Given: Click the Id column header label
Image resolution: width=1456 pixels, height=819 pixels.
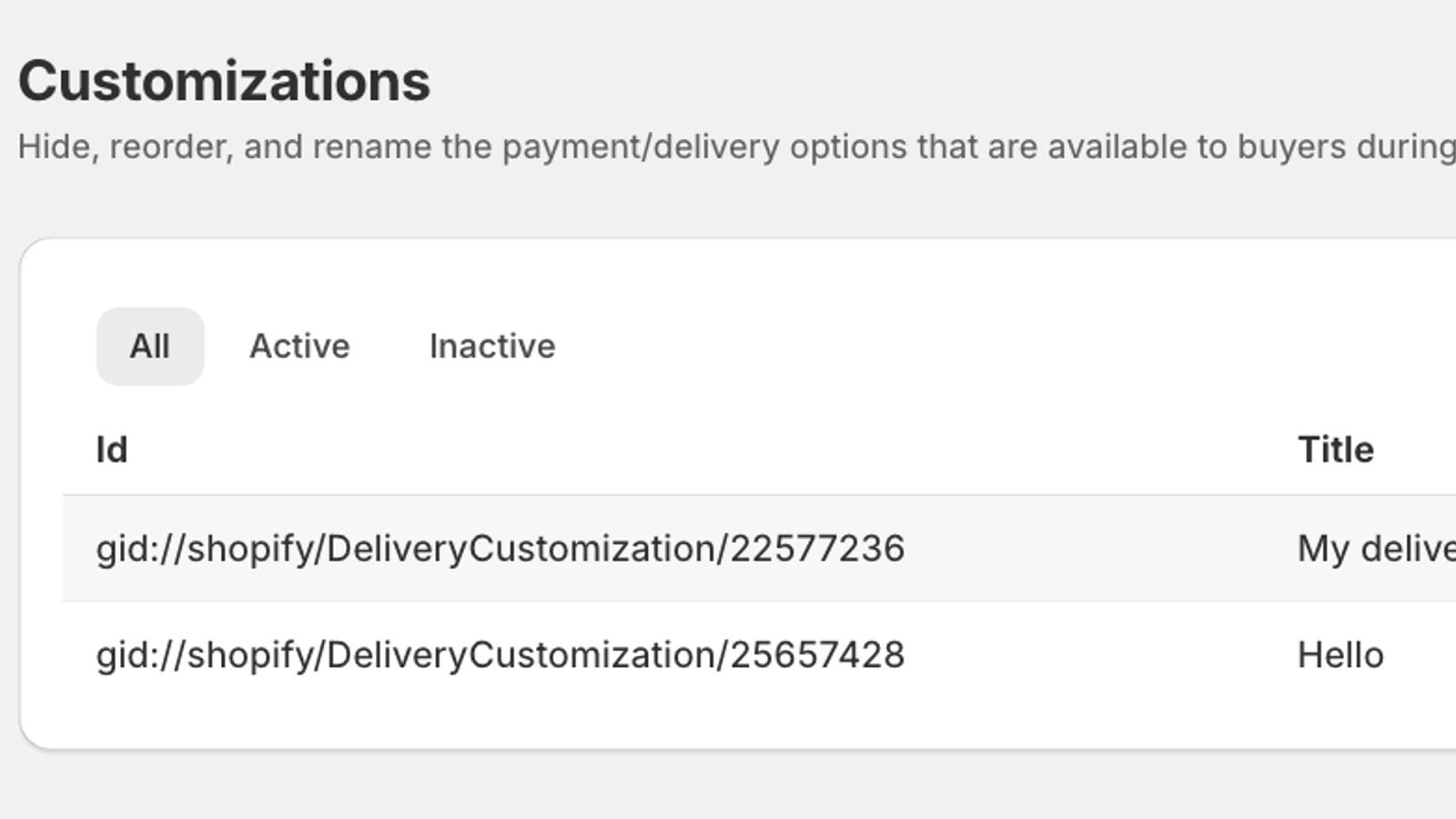Looking at the screenshot, I should pyautogui.click(x=111, y=449).
